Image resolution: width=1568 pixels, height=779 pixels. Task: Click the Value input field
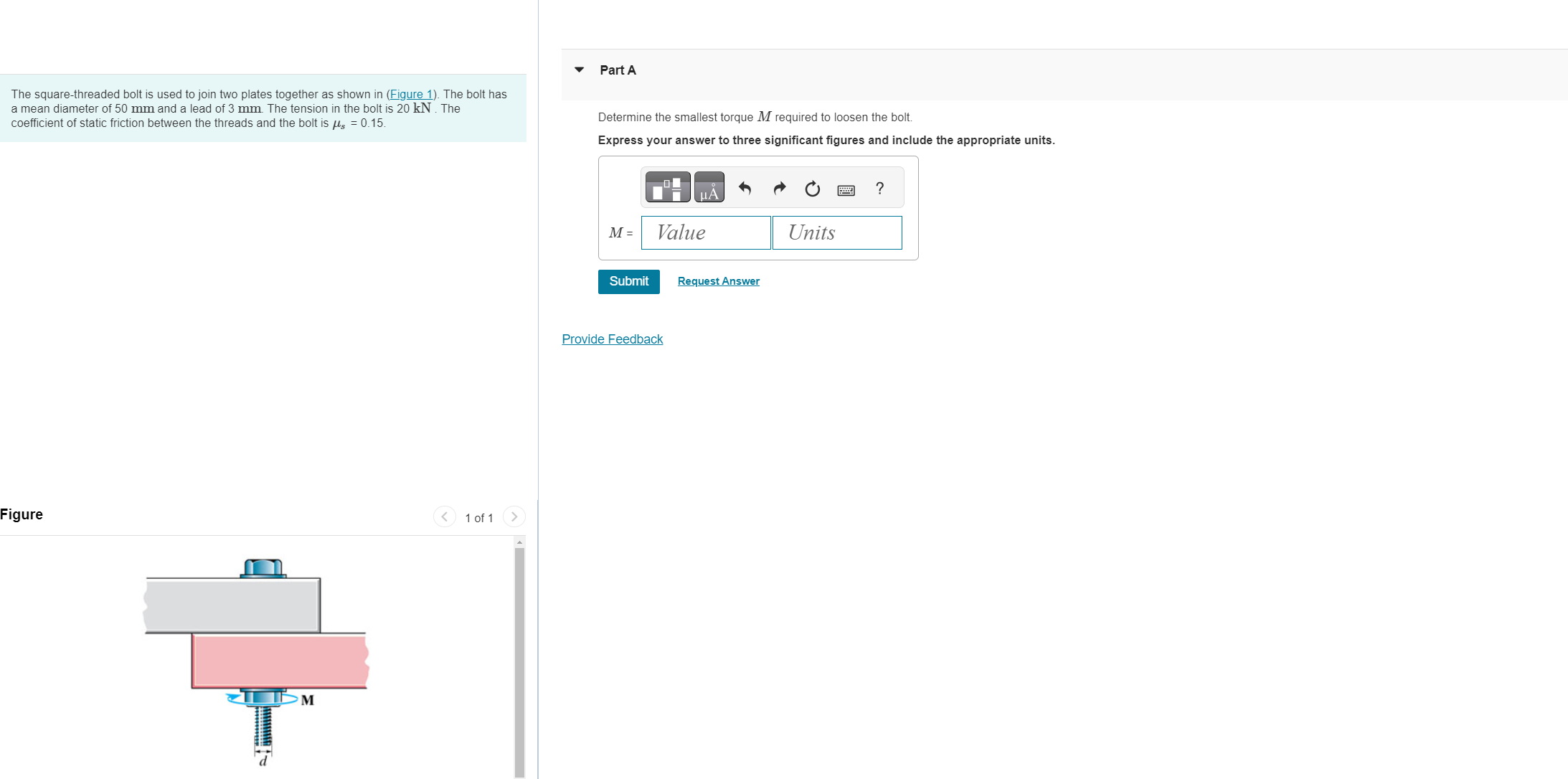pos(706,233)
